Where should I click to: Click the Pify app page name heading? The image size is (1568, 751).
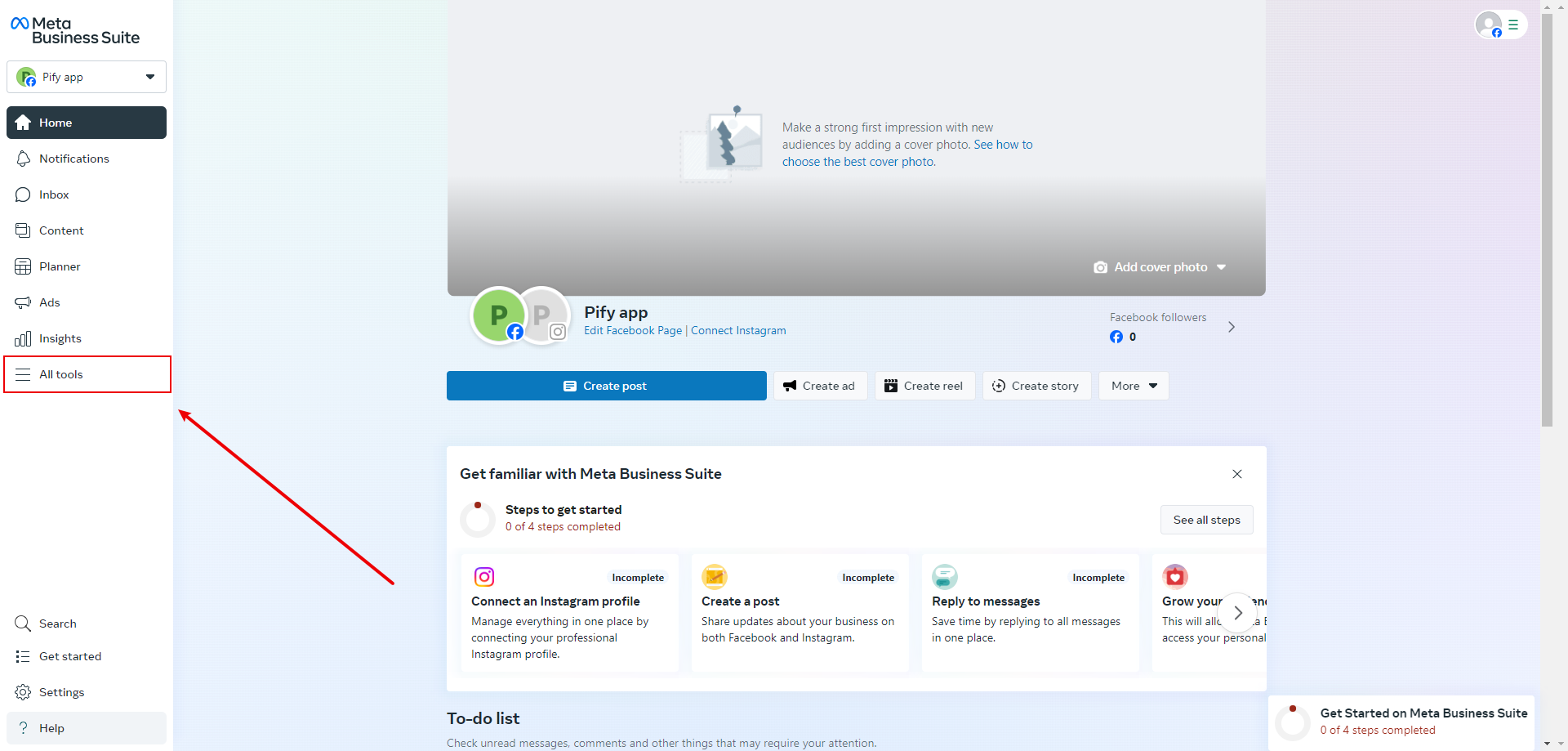[x=616, y=312]
